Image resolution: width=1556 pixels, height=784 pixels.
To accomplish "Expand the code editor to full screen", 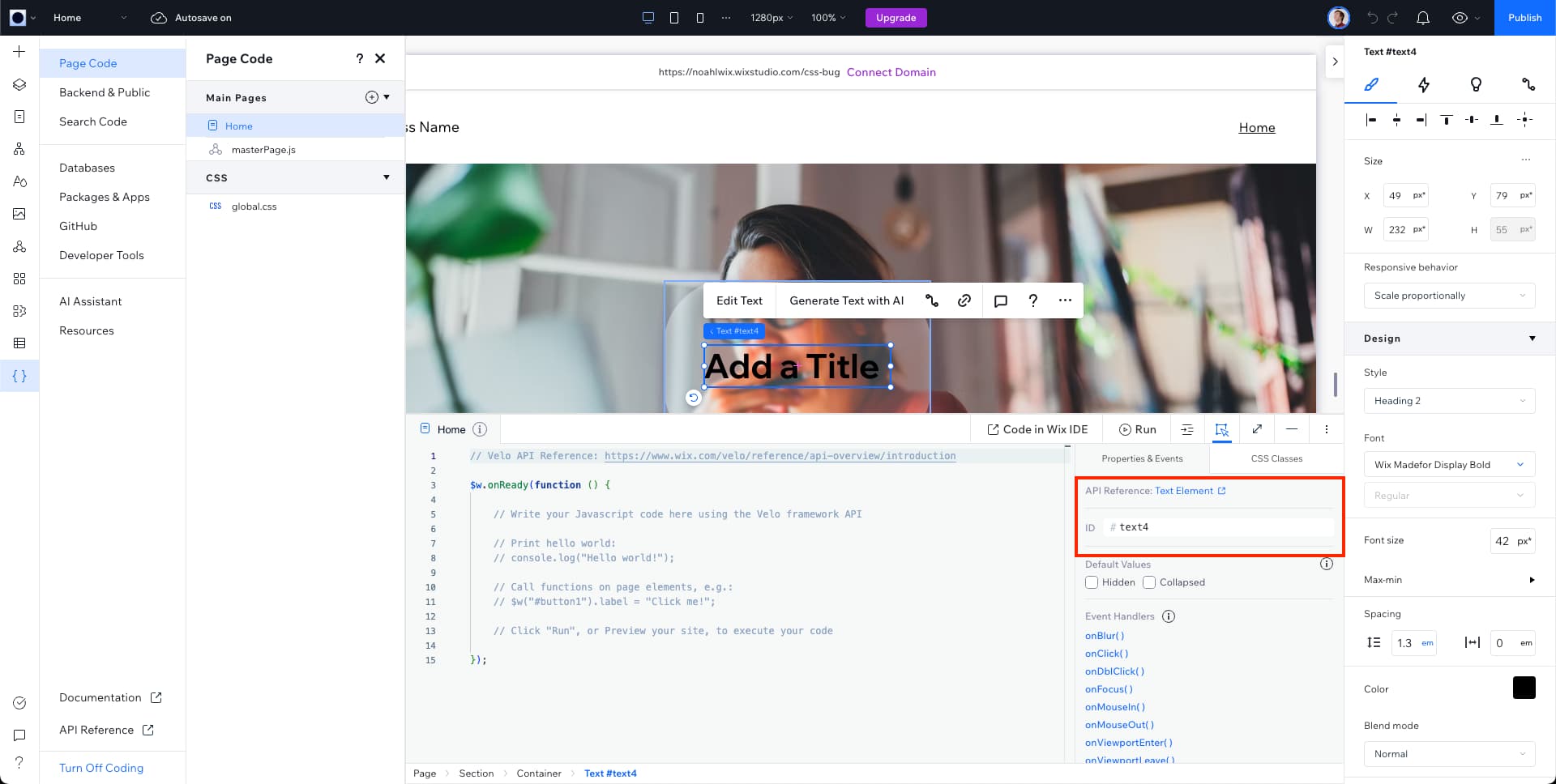I will point(1257,429).
